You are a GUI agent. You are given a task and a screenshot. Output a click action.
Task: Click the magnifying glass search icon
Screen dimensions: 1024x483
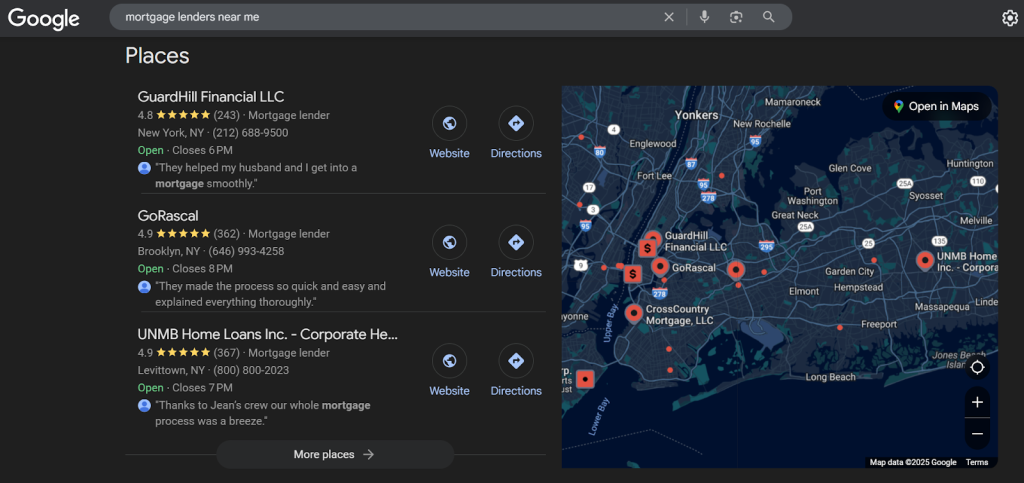coord(769,17)
